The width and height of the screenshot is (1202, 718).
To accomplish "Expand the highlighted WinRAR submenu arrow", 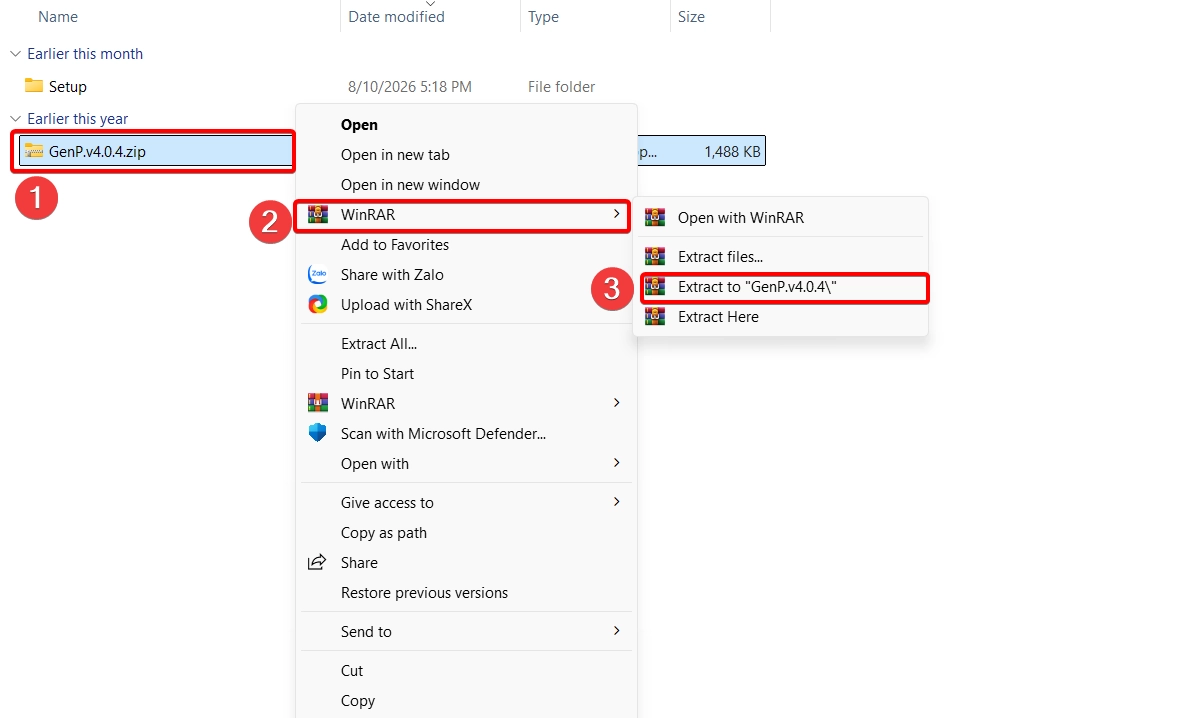I will pos(616,214).
